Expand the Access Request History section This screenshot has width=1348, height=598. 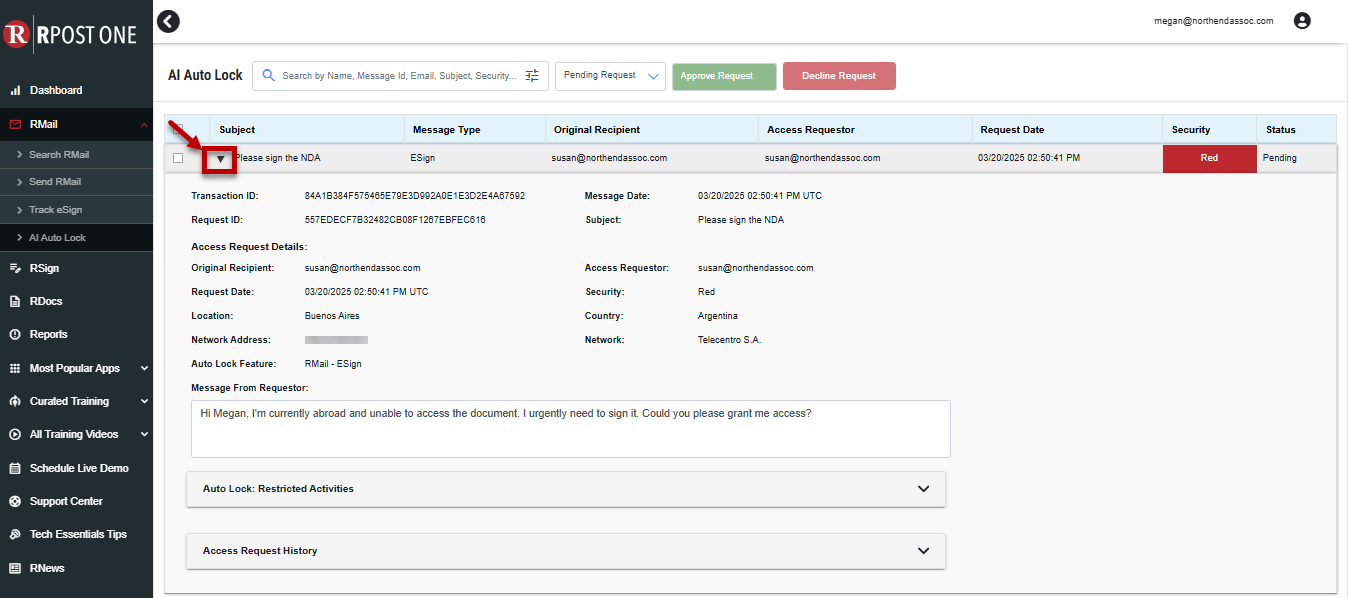(x=565, y=551)
